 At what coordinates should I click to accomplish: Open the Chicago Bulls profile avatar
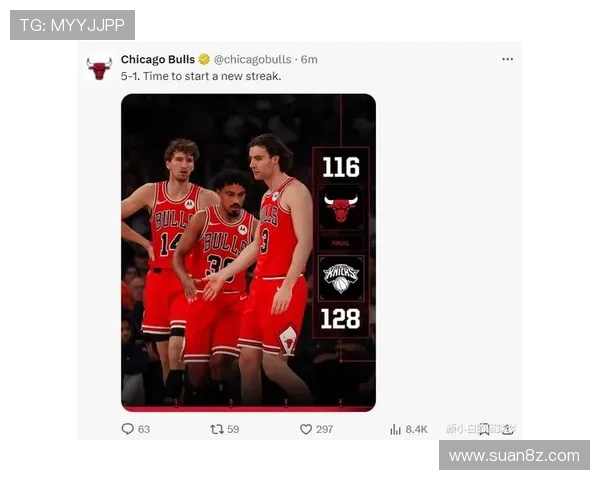tap(99, 68)
